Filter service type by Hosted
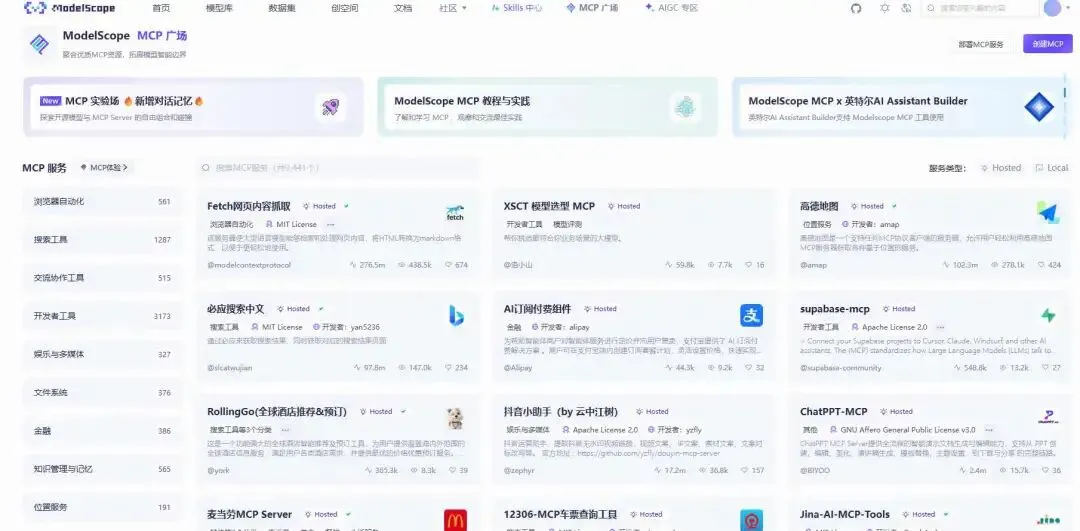The image size is (1080, 531). point(1001,167)
